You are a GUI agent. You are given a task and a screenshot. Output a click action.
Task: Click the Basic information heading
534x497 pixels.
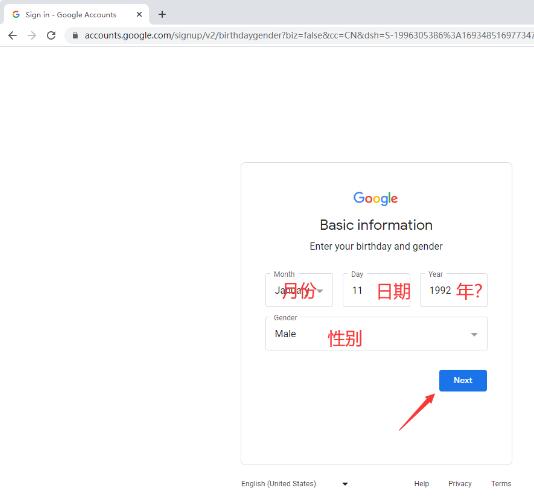[x=376, y=225]
